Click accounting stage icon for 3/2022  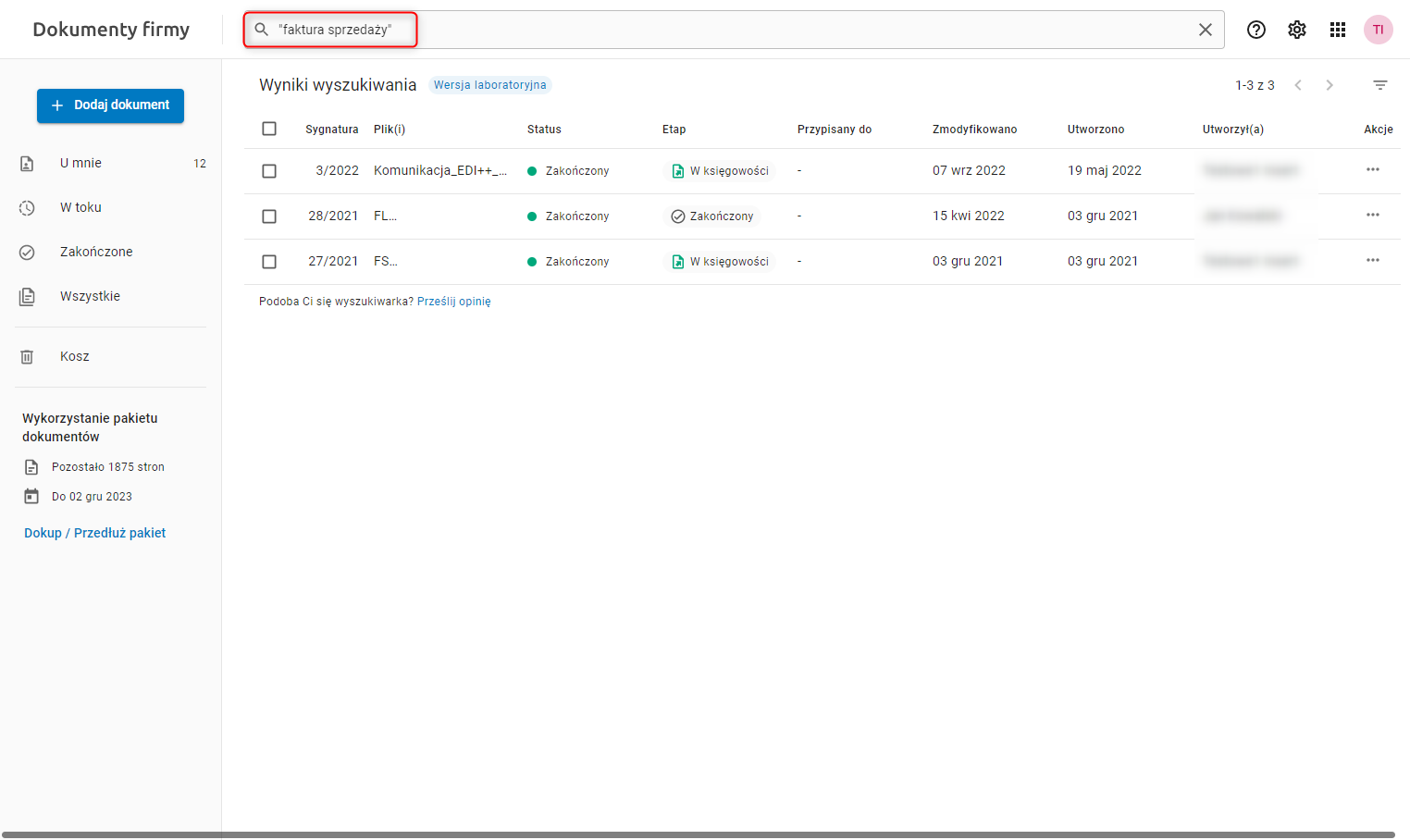pyautogui.click(x=678, y=171)
